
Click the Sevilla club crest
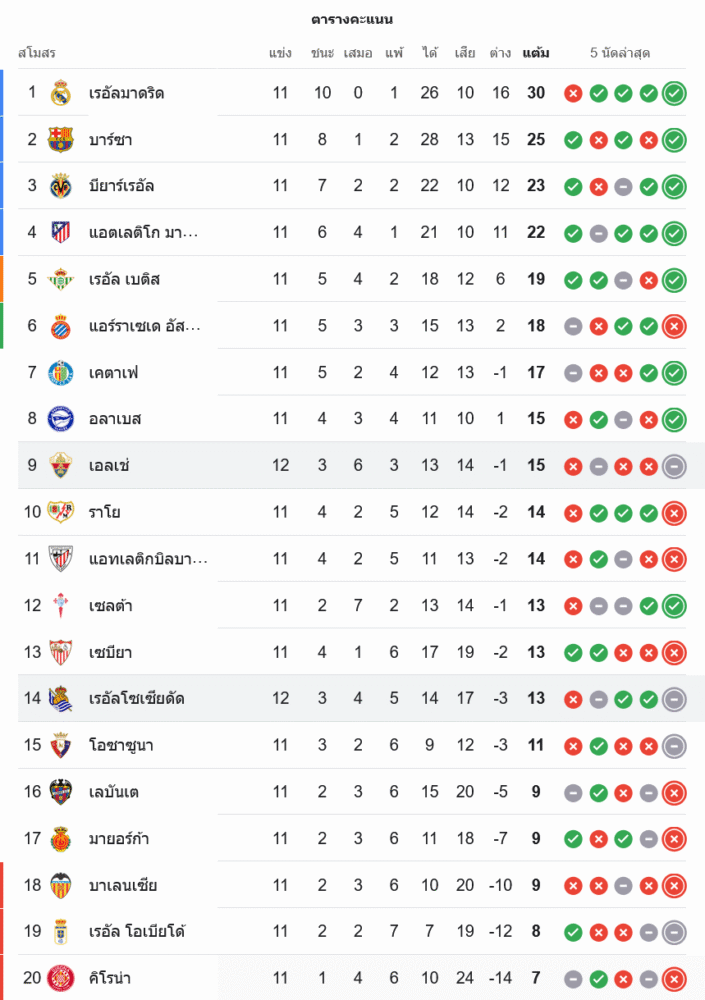click(x=61, y=652)
